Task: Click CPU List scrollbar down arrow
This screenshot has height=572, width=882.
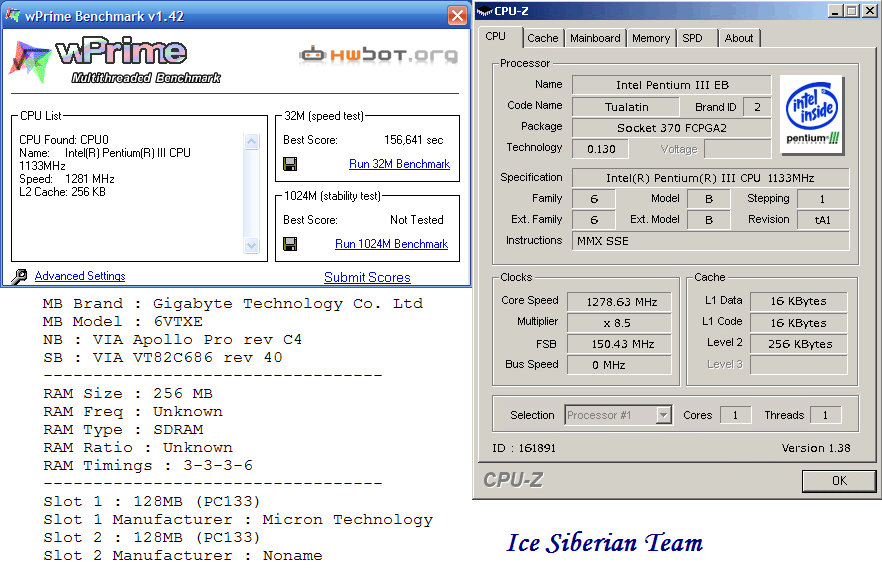Action: pyautogui.click(x=251, y=245)
